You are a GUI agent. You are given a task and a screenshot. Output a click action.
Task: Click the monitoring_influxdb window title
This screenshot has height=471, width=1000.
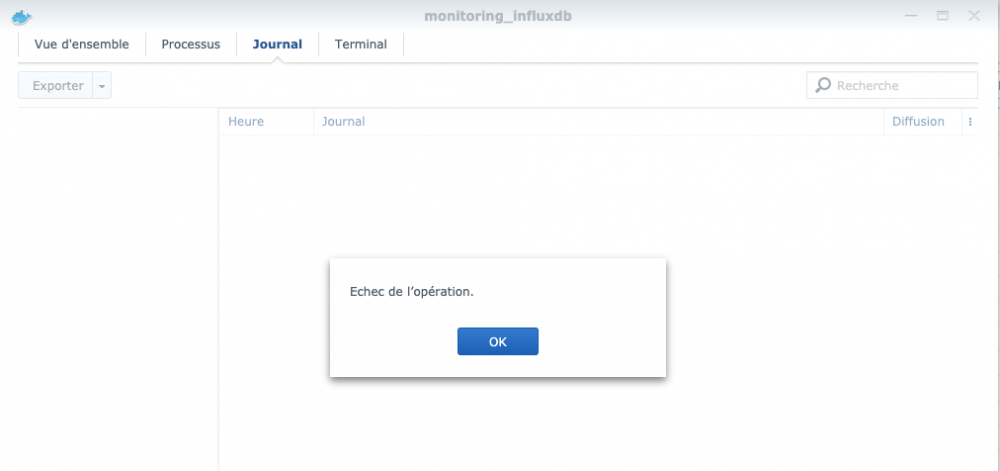(497, 17)
